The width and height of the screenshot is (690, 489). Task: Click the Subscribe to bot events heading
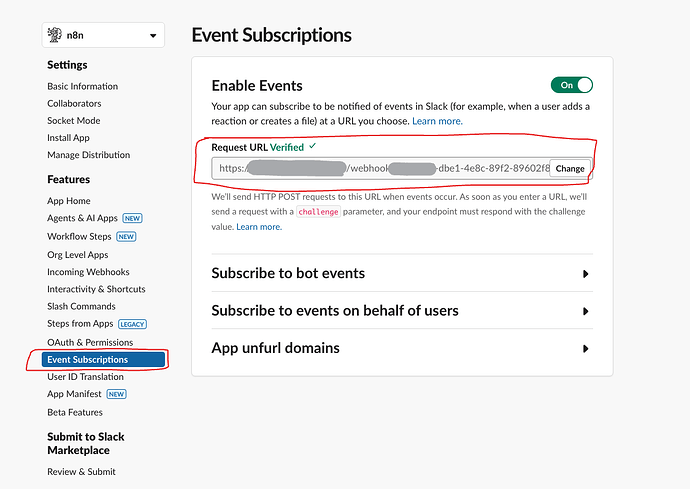tap(288, 273)
